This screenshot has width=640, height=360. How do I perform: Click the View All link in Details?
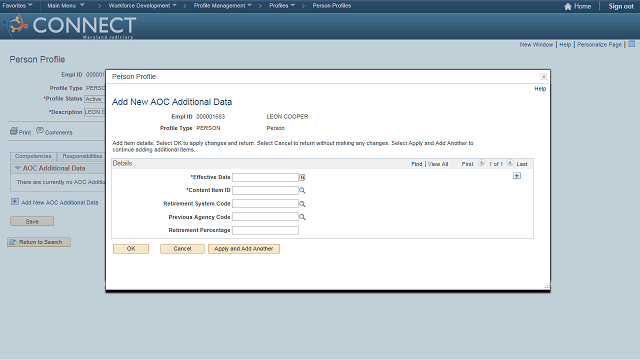click(438, 164)
